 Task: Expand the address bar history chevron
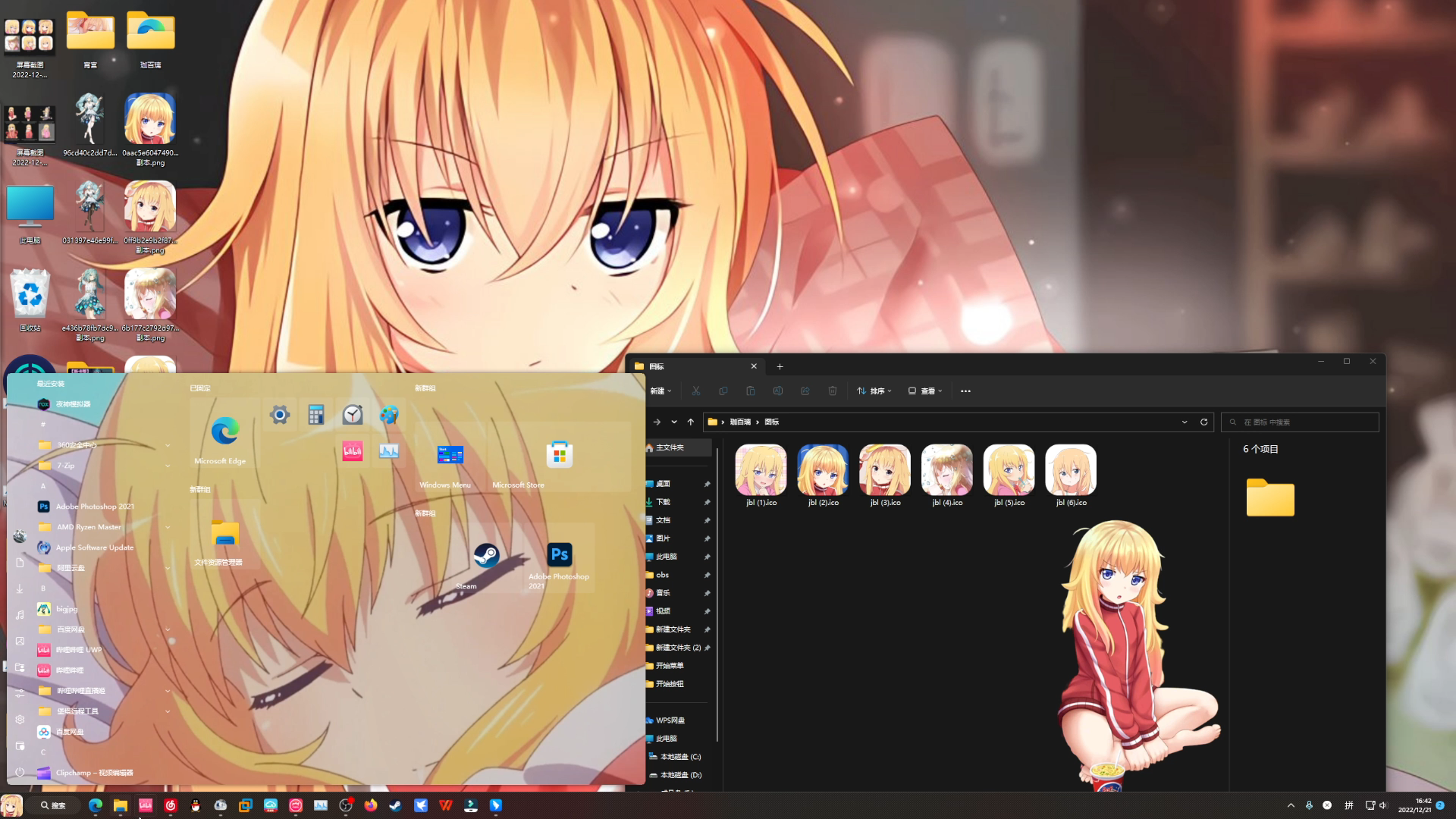pos(1185,422)
